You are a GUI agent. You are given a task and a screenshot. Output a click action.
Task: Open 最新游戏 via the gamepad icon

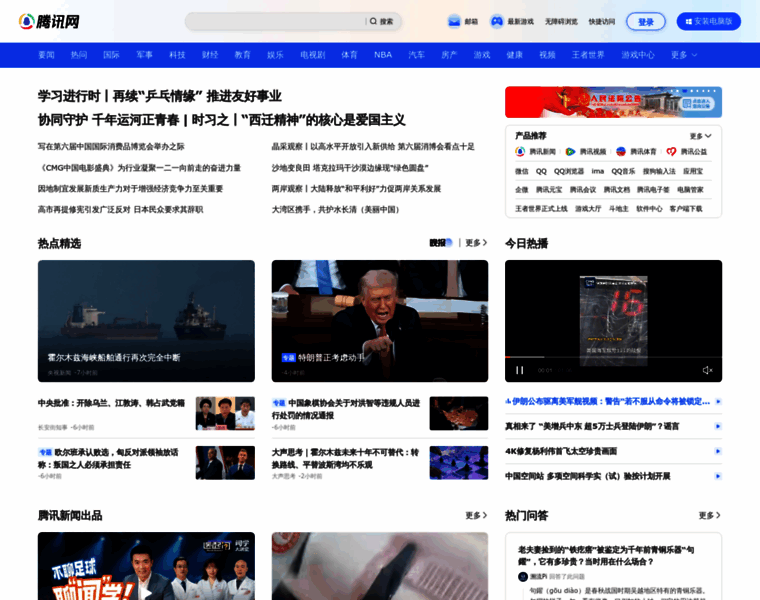coord(497,21)
